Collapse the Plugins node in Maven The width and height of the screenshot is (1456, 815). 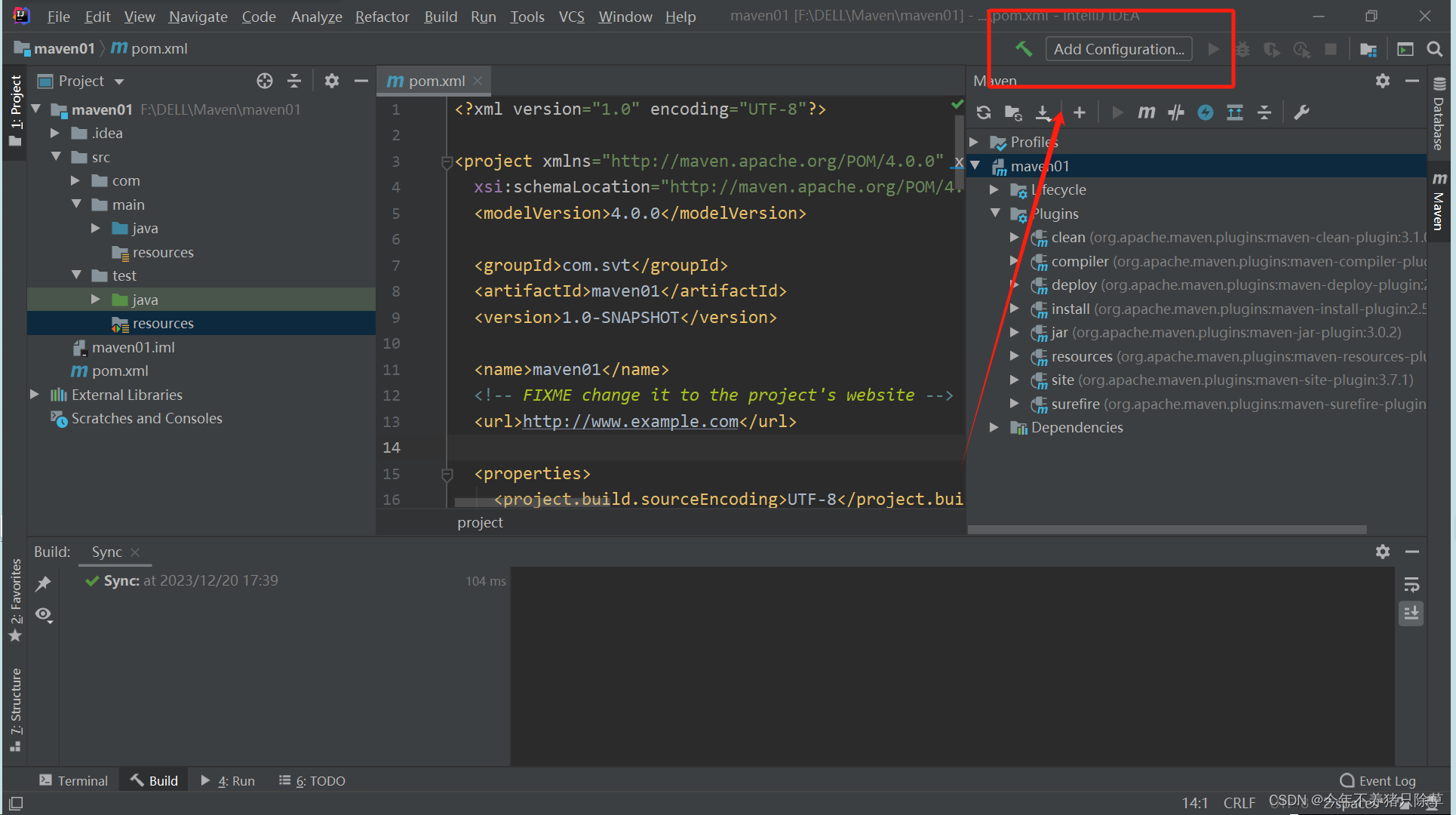(995, 214)
